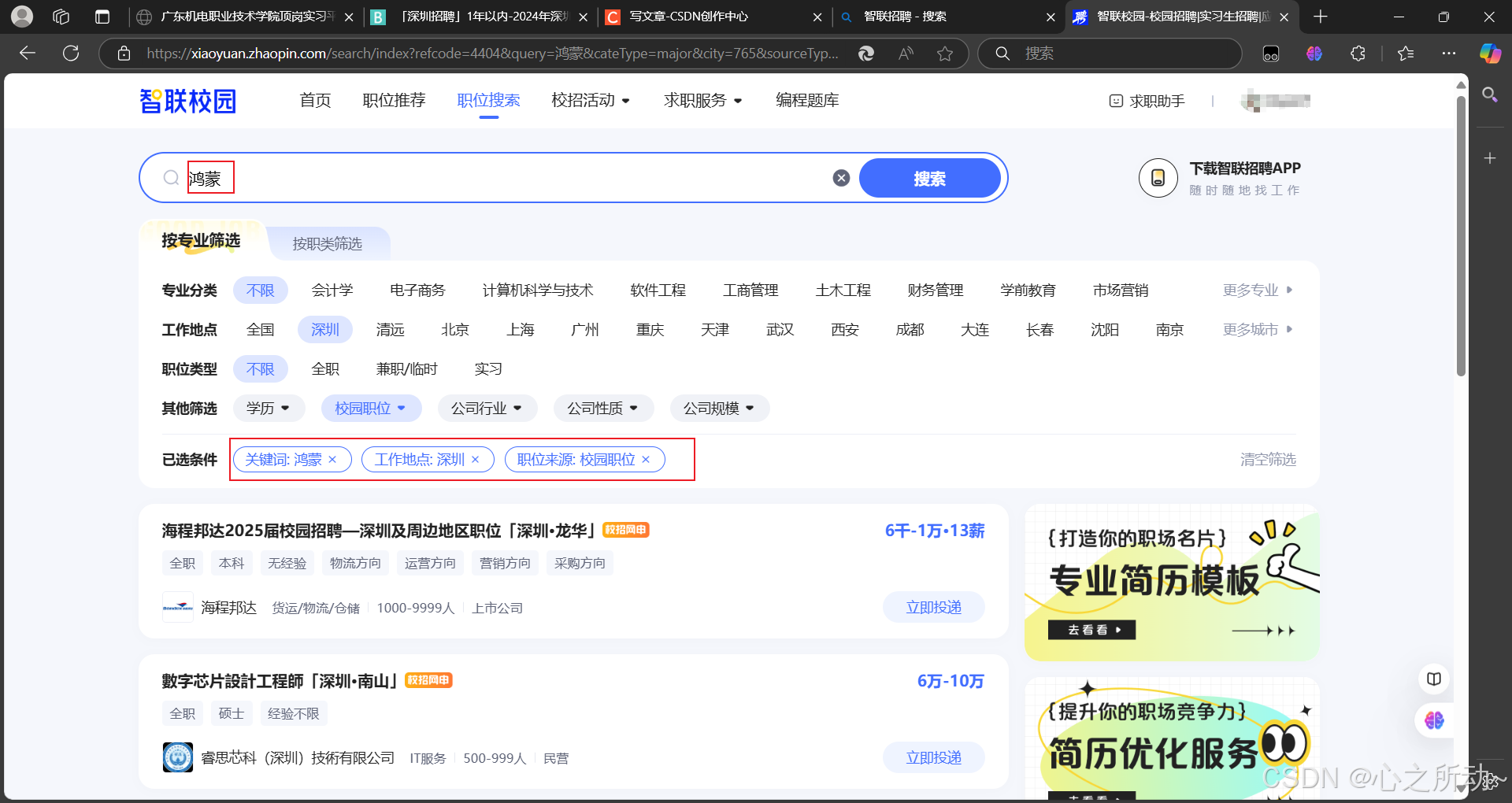Remove the 职位来源: 校园职位 filter tag

point(646,460)
